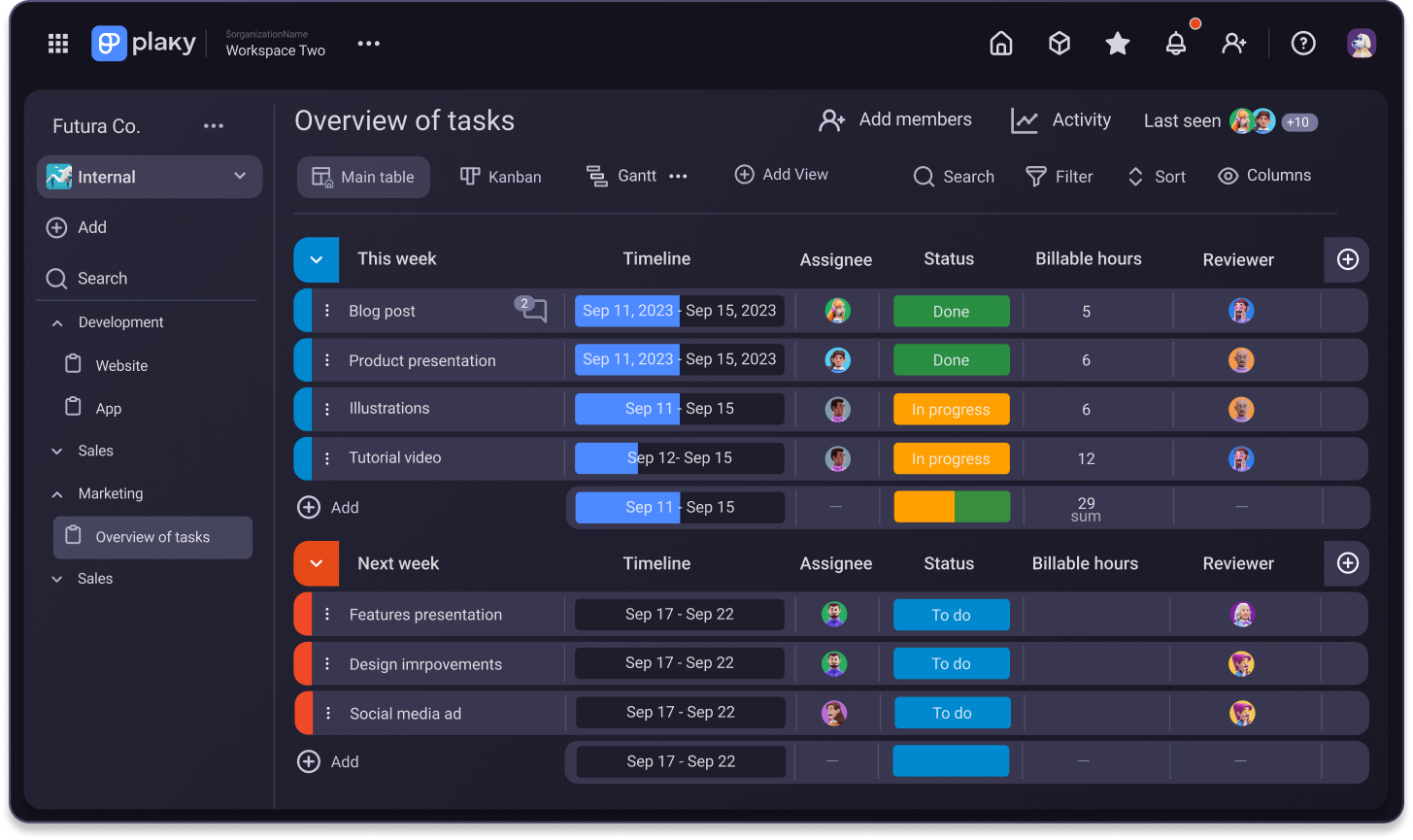Click the invite people icon in top bar

coord(1234,43)
